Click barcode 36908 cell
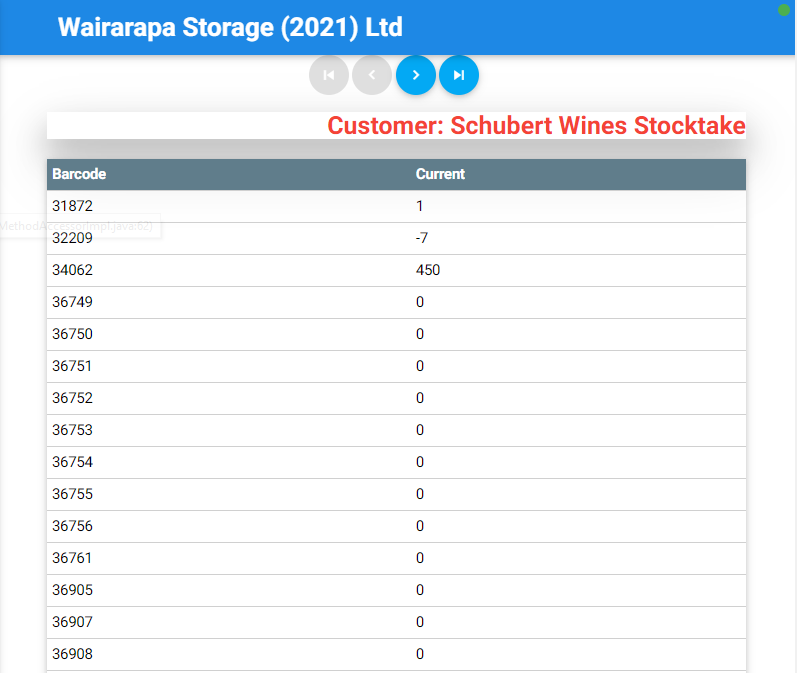Viewport: 797px width, 673px height. (71, 654)
